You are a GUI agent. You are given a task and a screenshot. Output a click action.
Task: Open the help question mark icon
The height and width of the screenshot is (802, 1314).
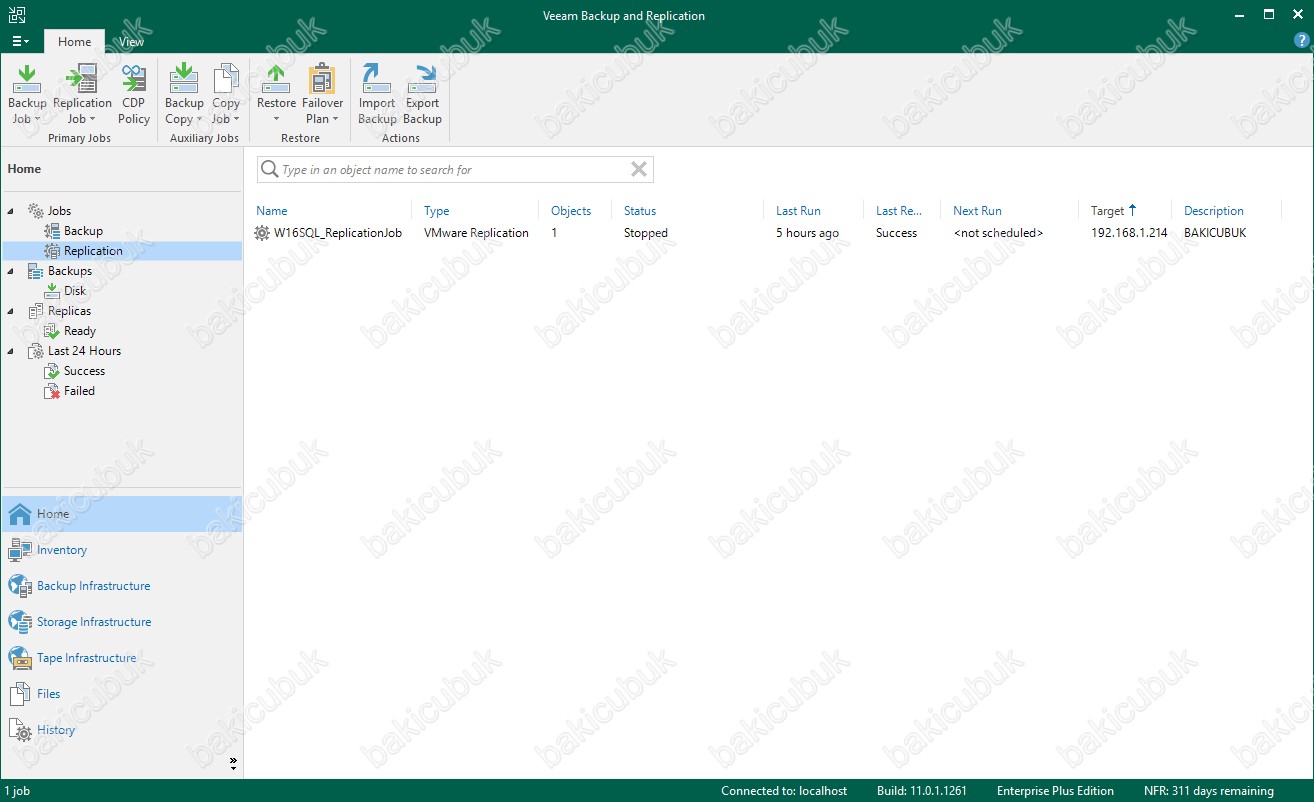[1301, 40]
